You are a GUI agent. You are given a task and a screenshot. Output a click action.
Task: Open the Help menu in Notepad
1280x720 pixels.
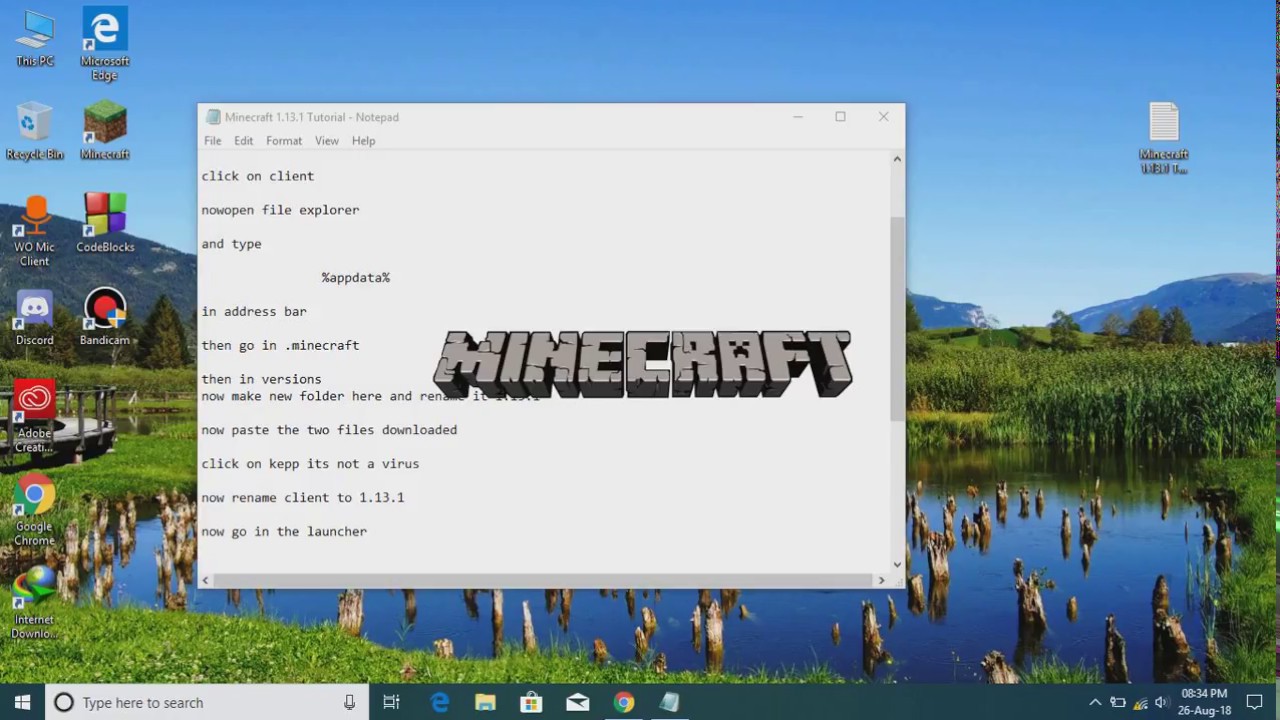coord(363,141)
